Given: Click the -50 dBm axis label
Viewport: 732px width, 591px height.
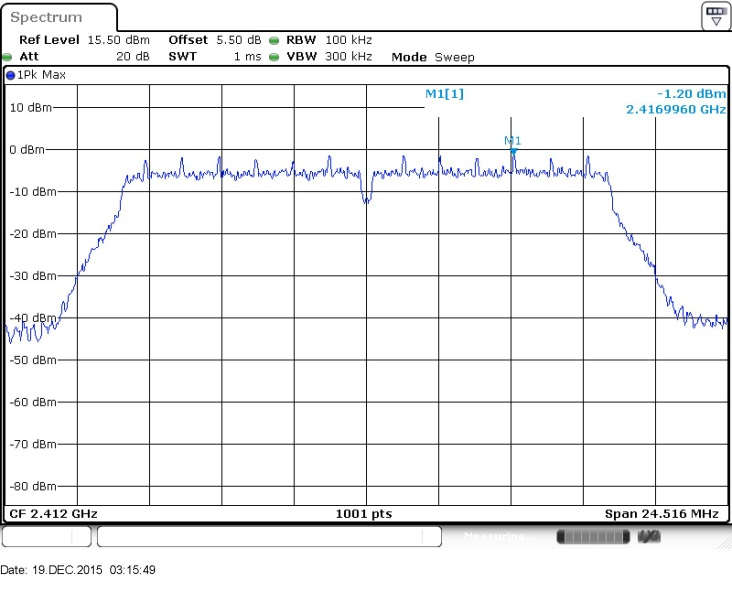Looking at the screenshot, I should tap(33, 360).
